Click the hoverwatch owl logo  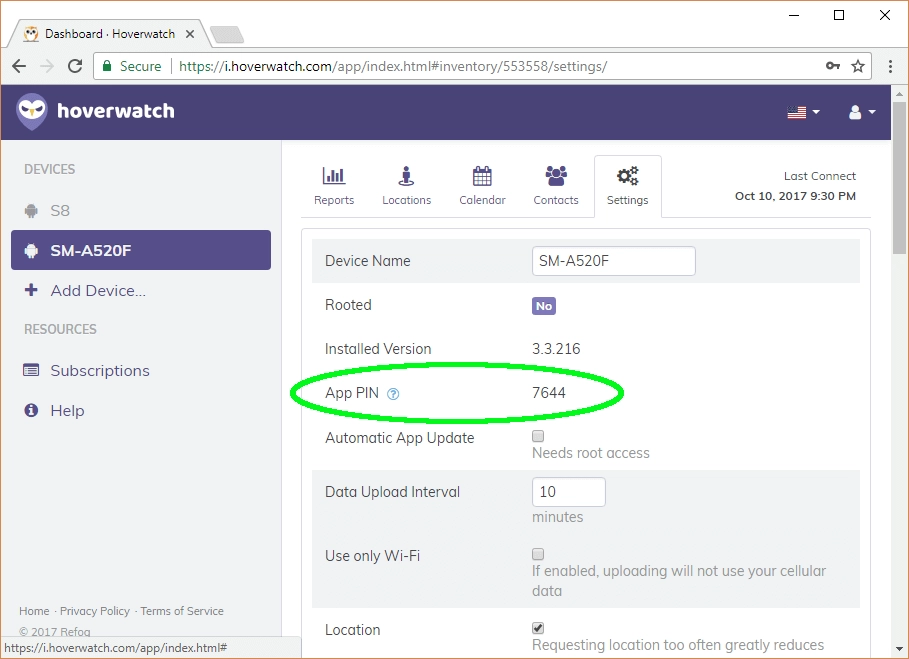(x=31, y=111)
